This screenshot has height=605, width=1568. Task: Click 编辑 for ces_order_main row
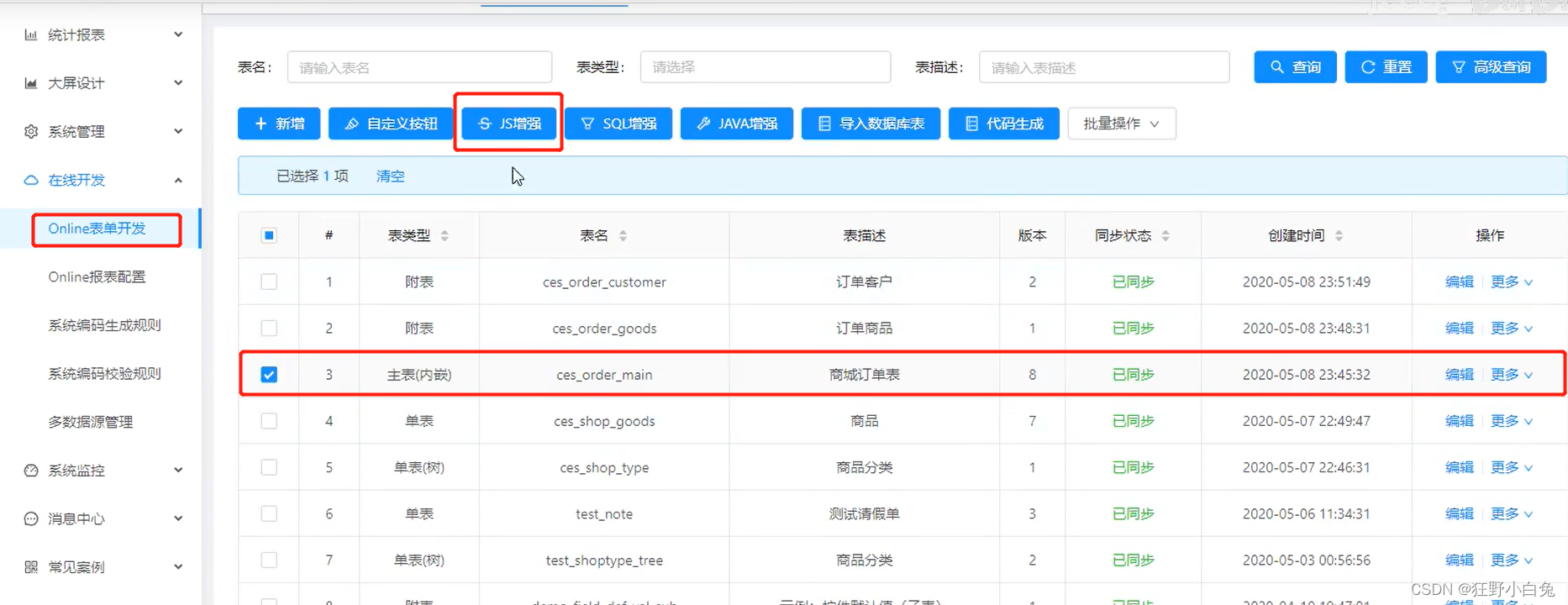pyautogui.click(x=1460, y=375)
